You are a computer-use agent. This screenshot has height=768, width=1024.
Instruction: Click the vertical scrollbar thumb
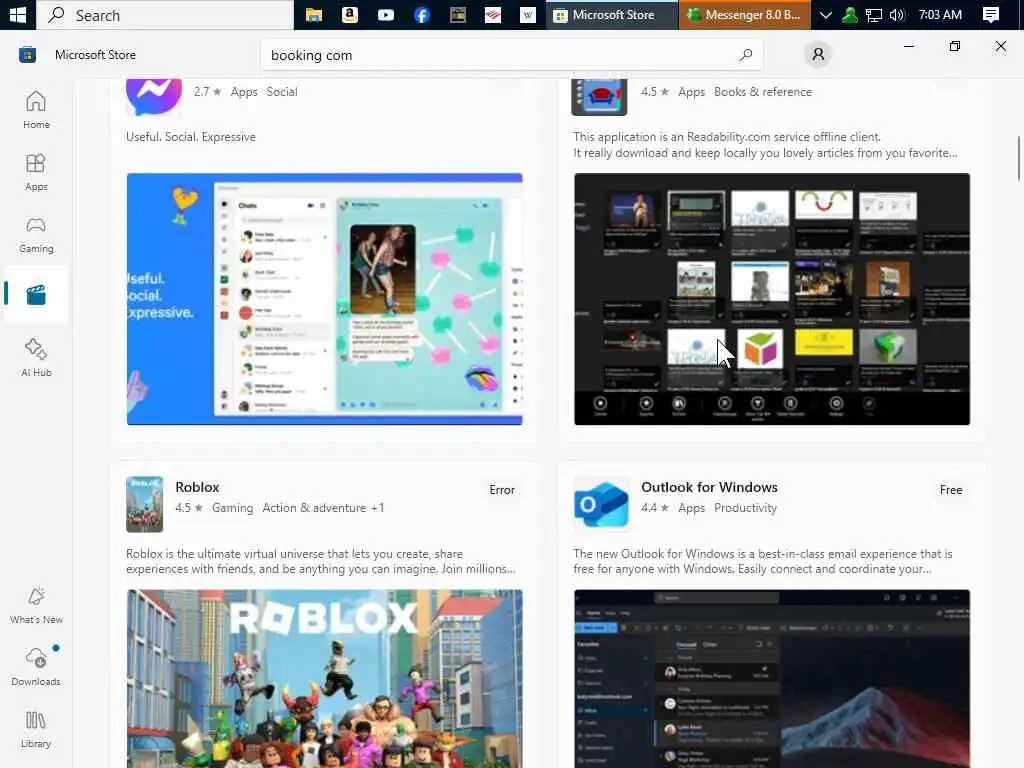pos(1018,158)
